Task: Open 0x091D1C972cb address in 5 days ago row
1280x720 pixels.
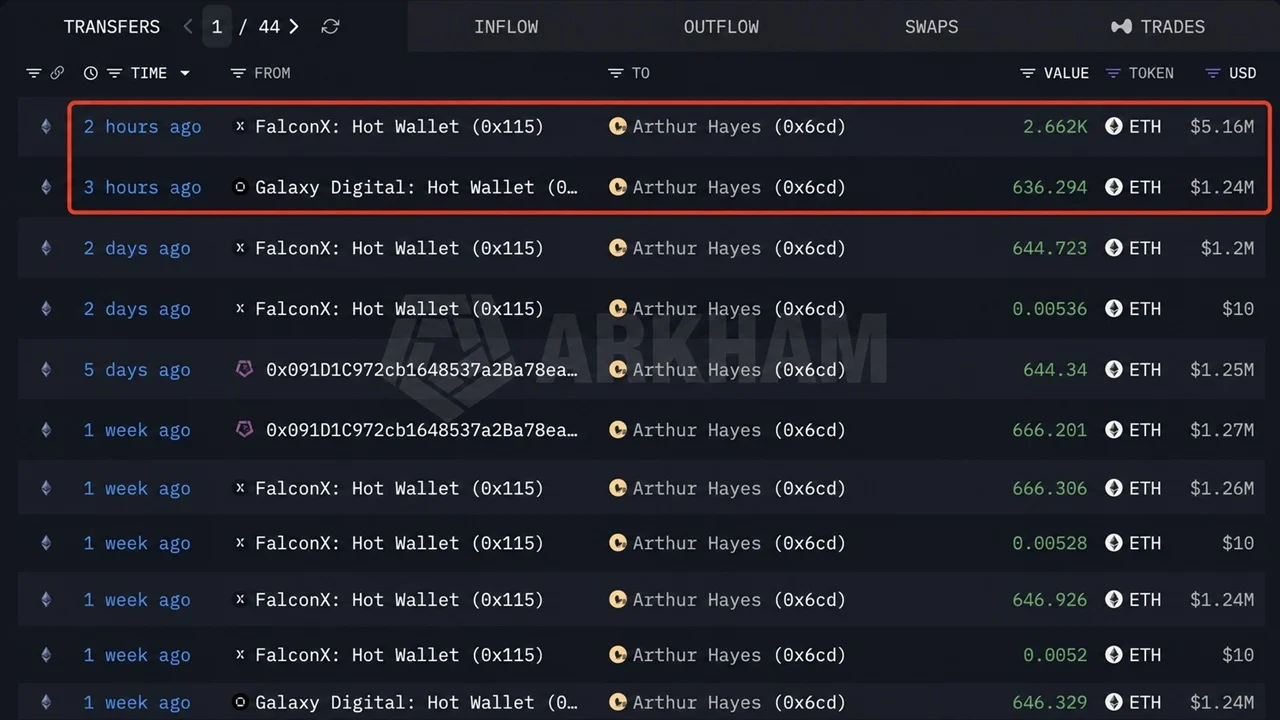Action: click(x=422, y=370)
